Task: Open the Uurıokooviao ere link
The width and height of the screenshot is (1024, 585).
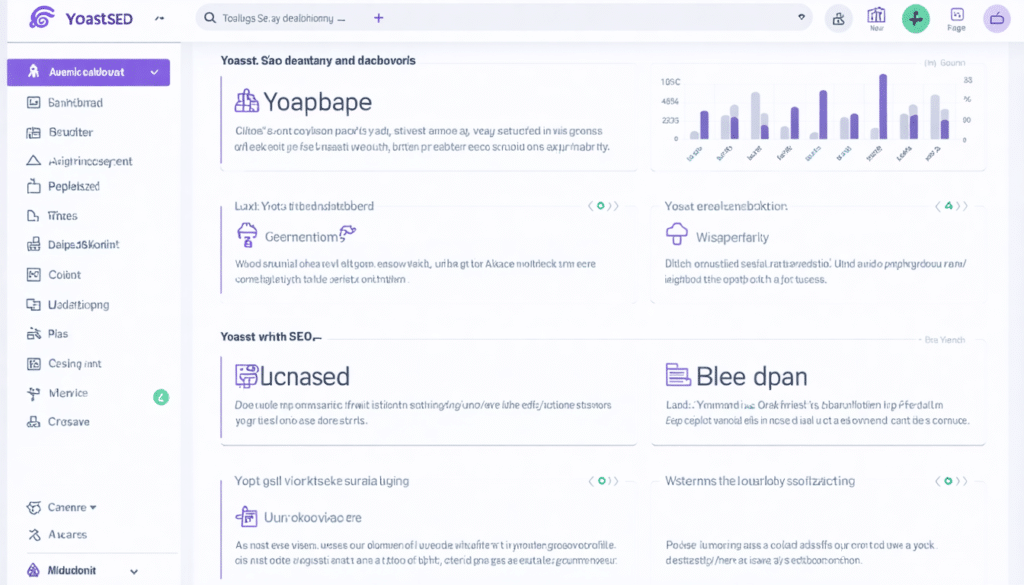Action: click(x=313, y=518)
